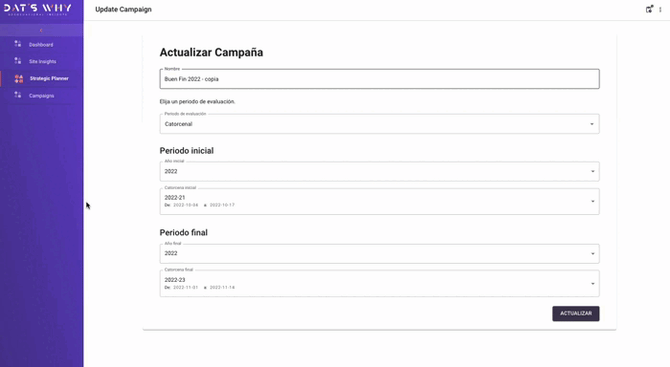Expand the Año inicial dropdown
Viewport: 670px width, 367px height.
379,171
